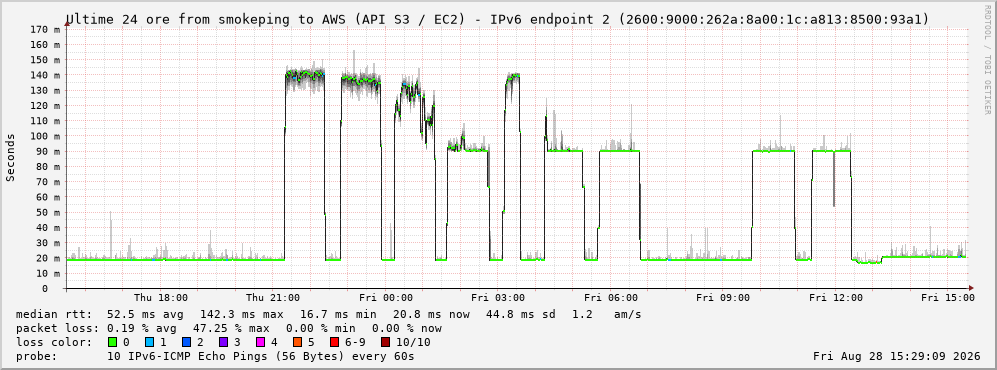Click the magenta loss color 4 swatch
This screenshot has height=370, width=997.
coord(259,342)
